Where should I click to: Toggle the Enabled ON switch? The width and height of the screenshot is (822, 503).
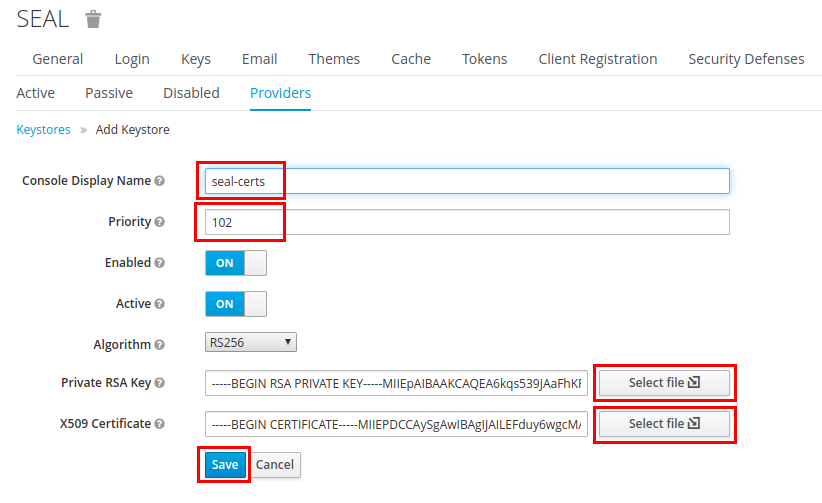[x=236, y=263]
